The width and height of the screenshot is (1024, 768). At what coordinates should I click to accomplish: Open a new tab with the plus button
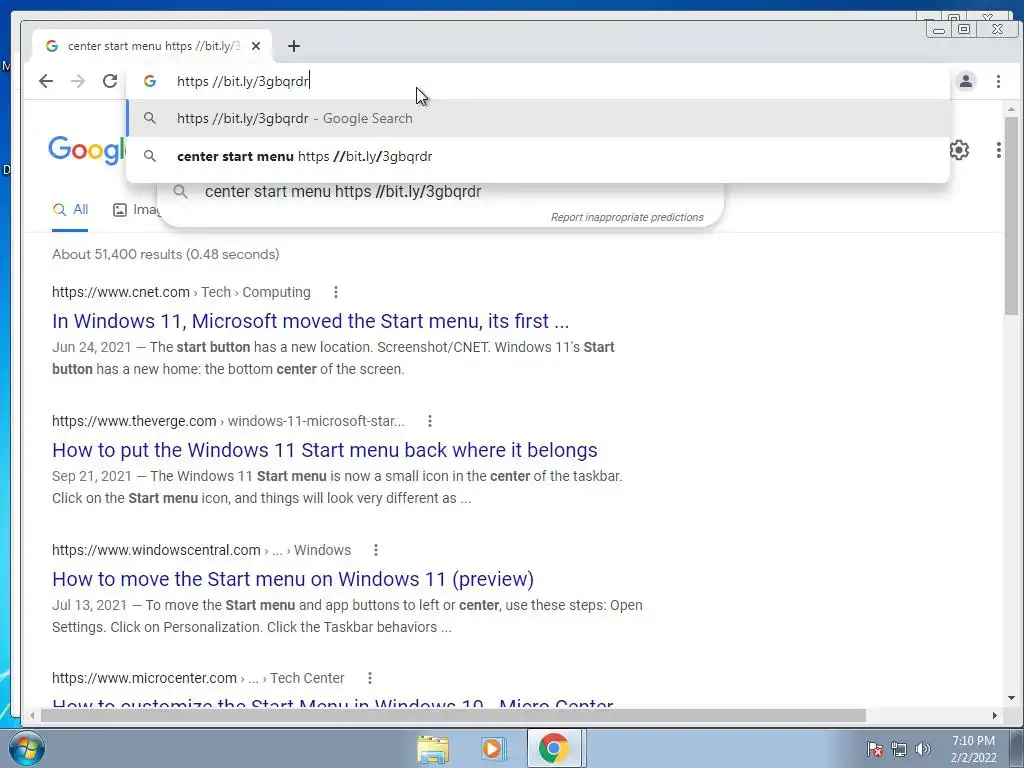coord(294,46)
